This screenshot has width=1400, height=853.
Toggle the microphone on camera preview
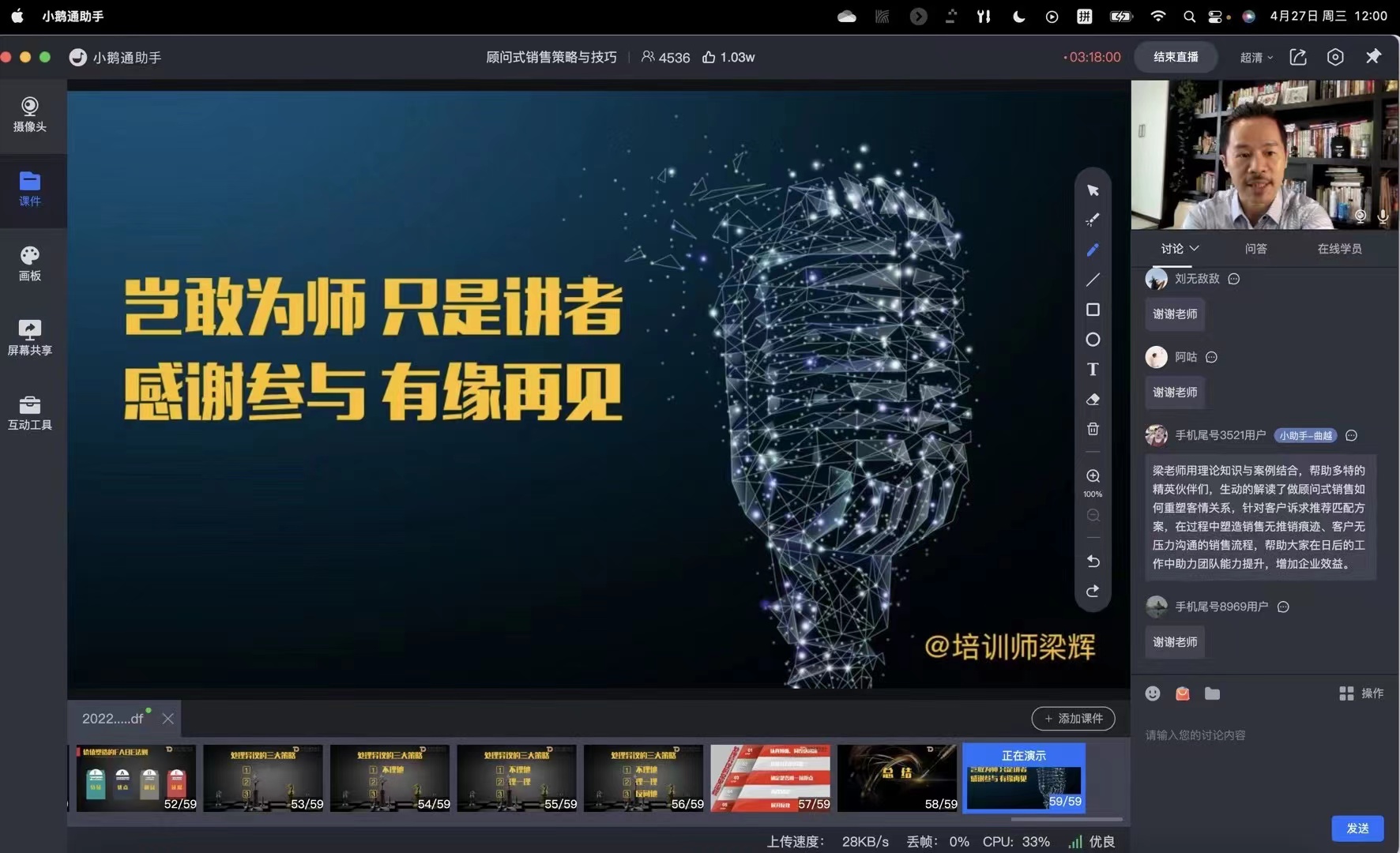click(x=1383, y=216)
